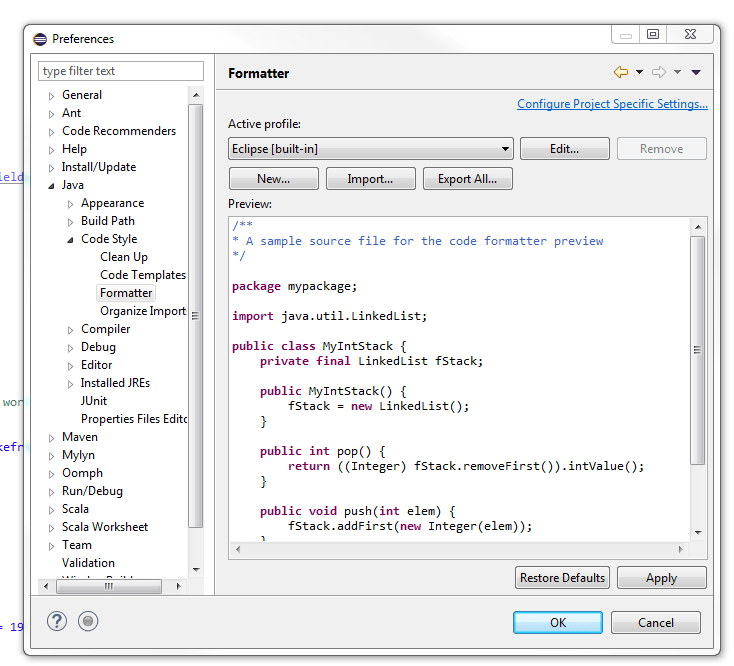
Task: Click 'import java.util.LinkedList;' preview line
Action: coord(330,316)
